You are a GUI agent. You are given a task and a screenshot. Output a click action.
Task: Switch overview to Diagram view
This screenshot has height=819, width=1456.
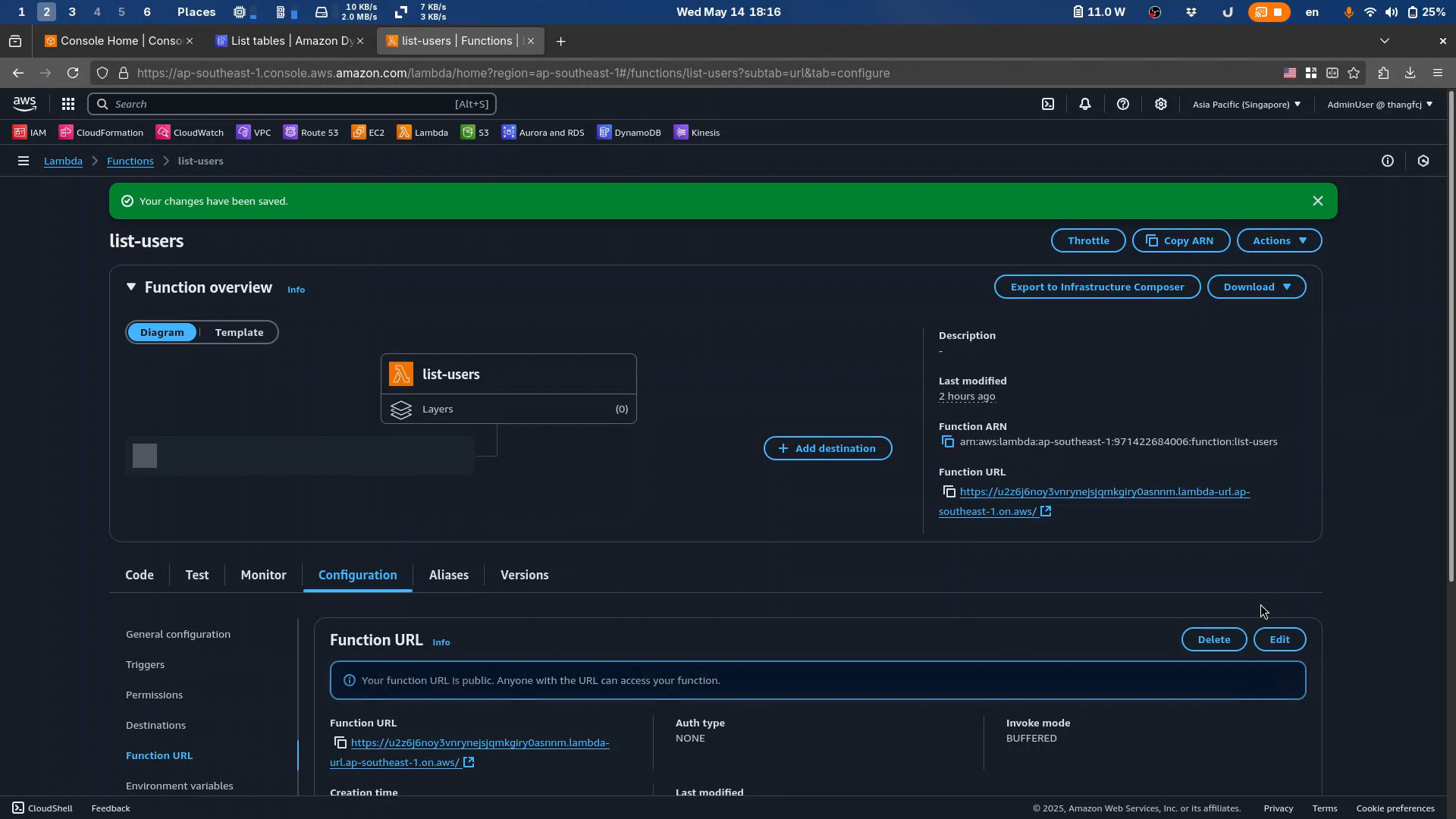(162, 333)
